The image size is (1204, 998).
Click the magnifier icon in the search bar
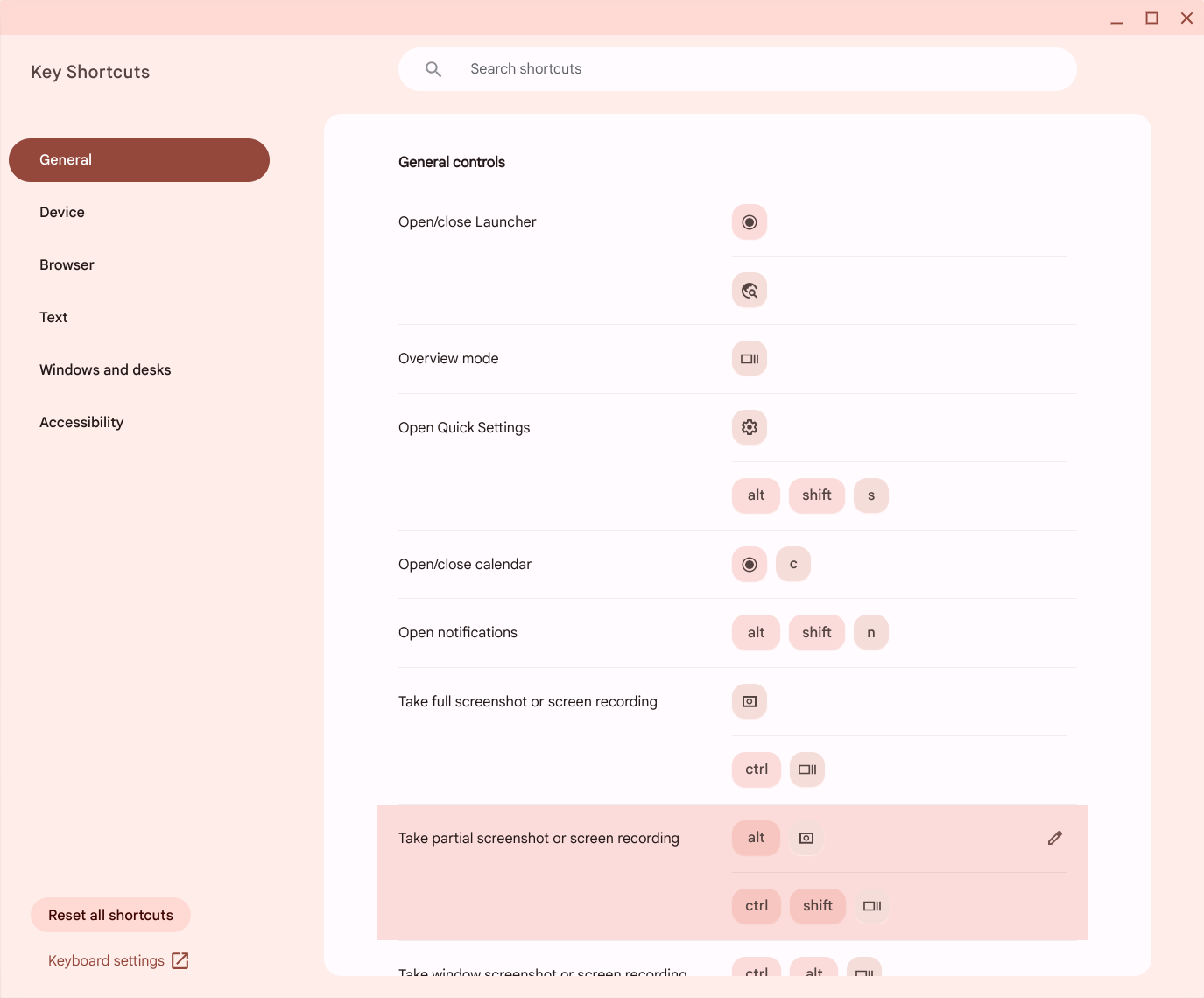tap(433, 69)
